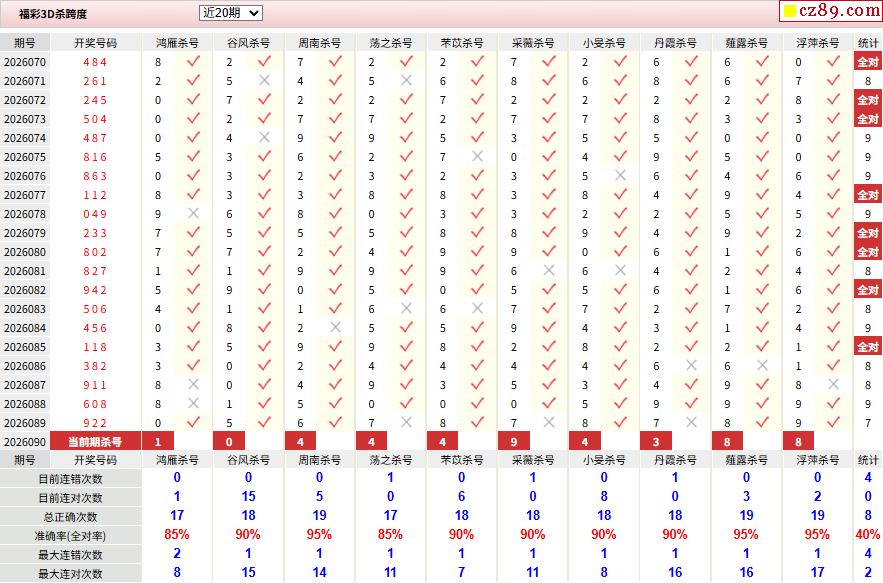The image size is (883, 583).
Task: Click gray cross for 小旻杀号 in row 2026081
Action: (x=620, y=270)
